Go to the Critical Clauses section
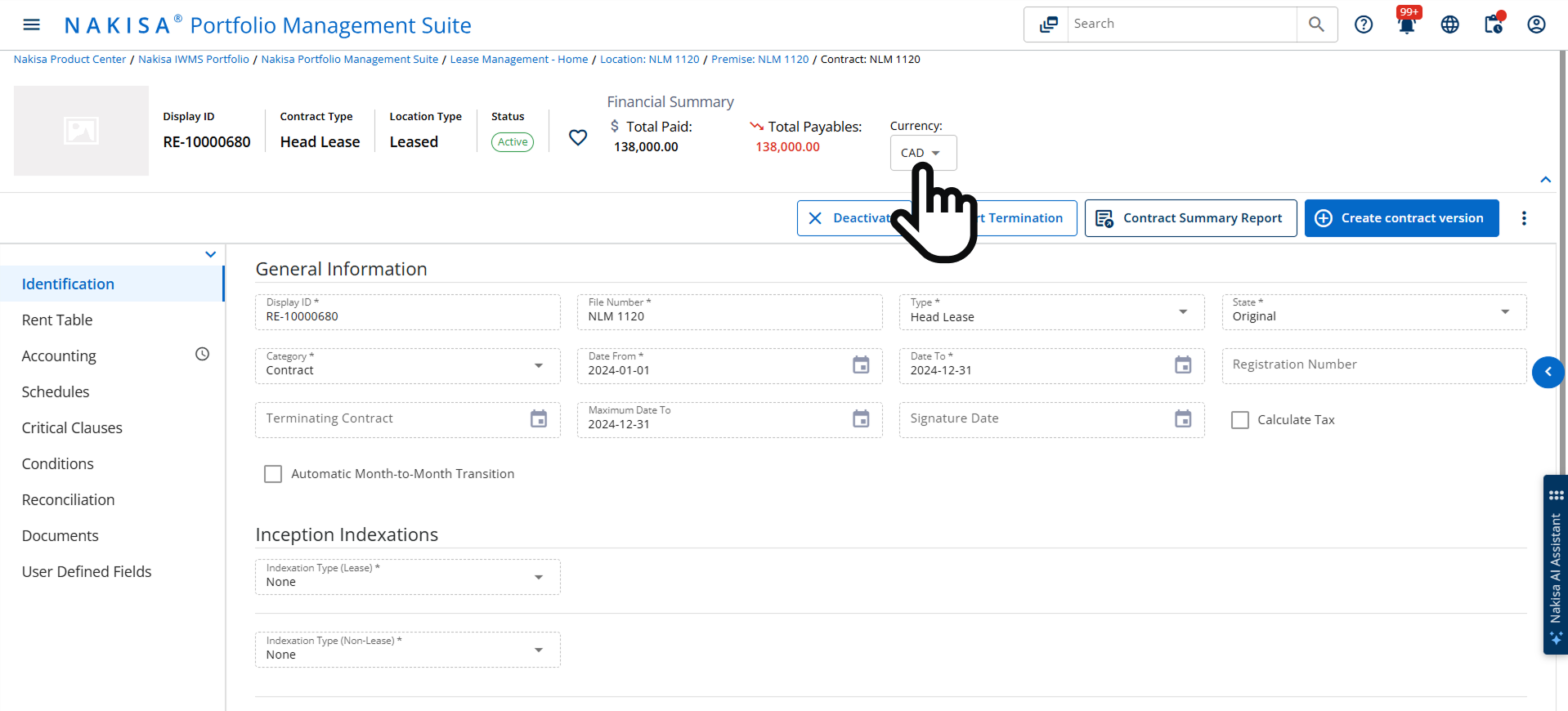The image size is (1568, 711). [72, 428]
